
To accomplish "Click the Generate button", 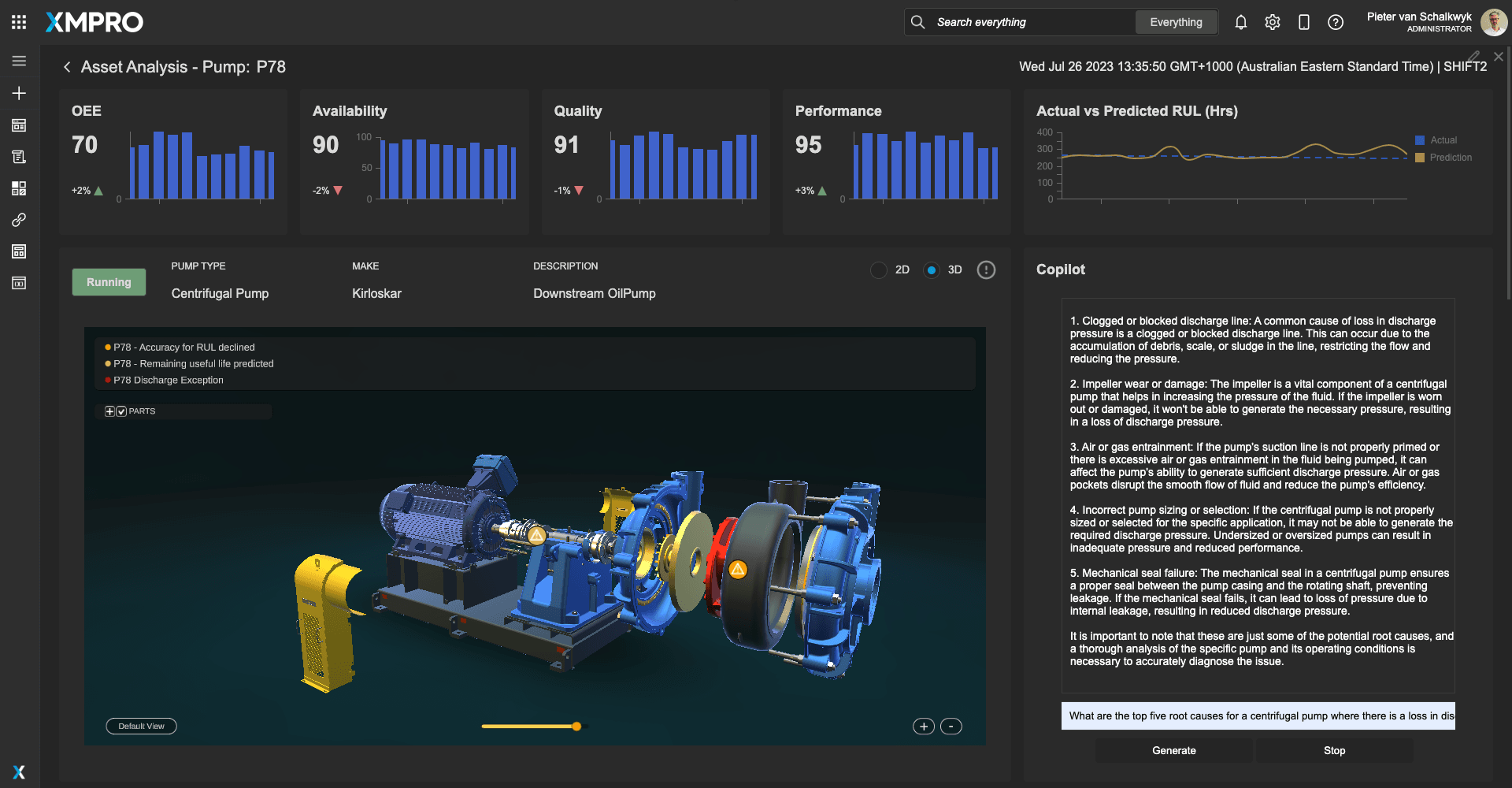I will pos(1173,750).
